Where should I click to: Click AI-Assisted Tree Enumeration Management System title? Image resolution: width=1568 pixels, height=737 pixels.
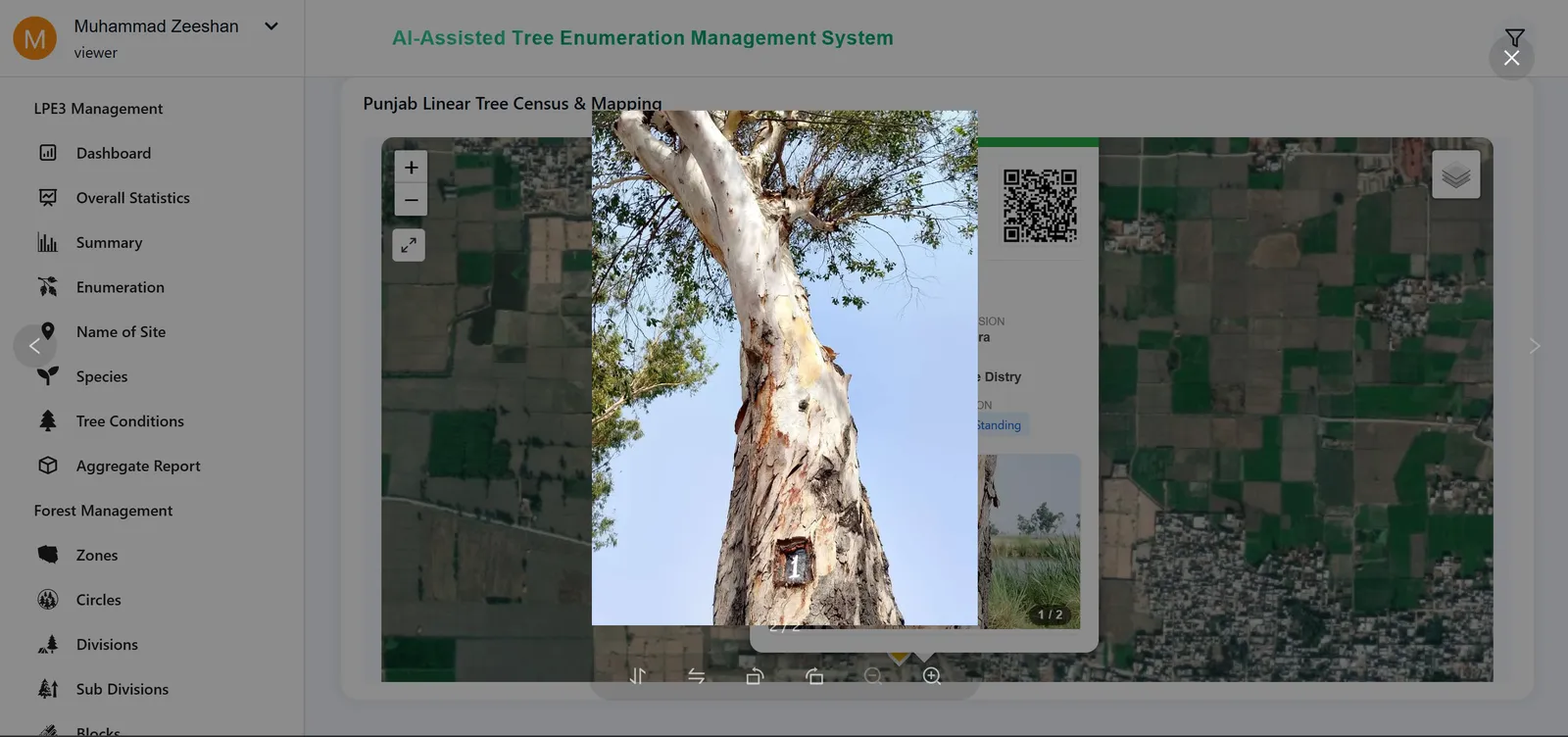[x=643, y=38]
